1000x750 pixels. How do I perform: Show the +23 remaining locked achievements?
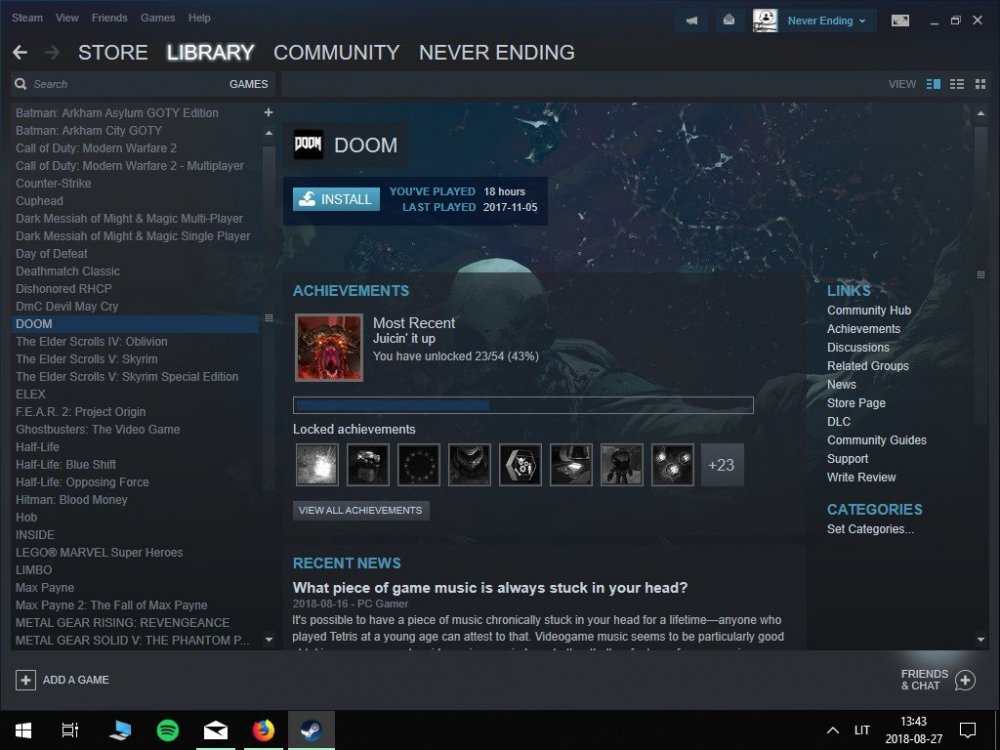point(722,465)
